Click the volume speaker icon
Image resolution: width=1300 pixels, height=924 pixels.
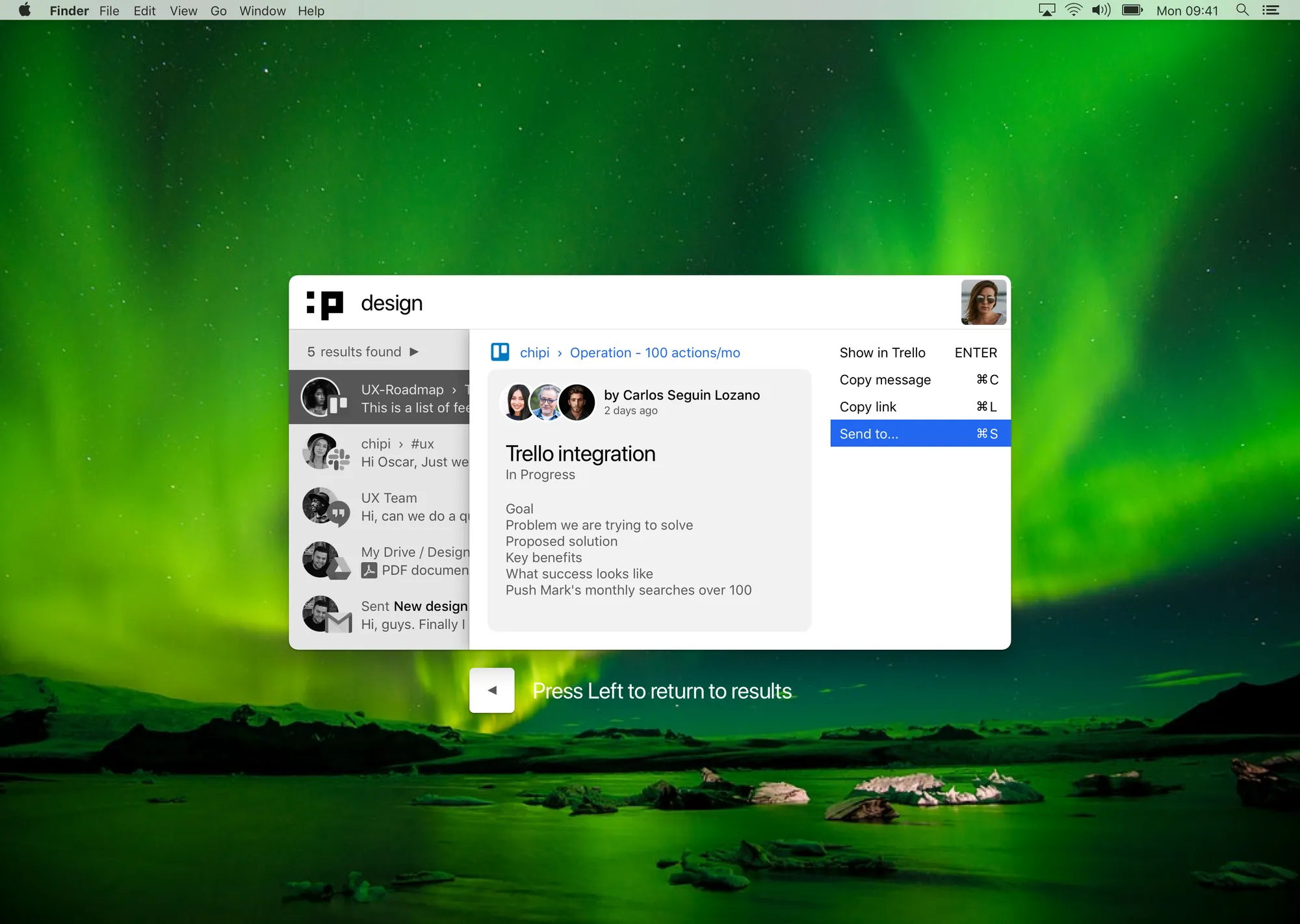(1101, 10)
